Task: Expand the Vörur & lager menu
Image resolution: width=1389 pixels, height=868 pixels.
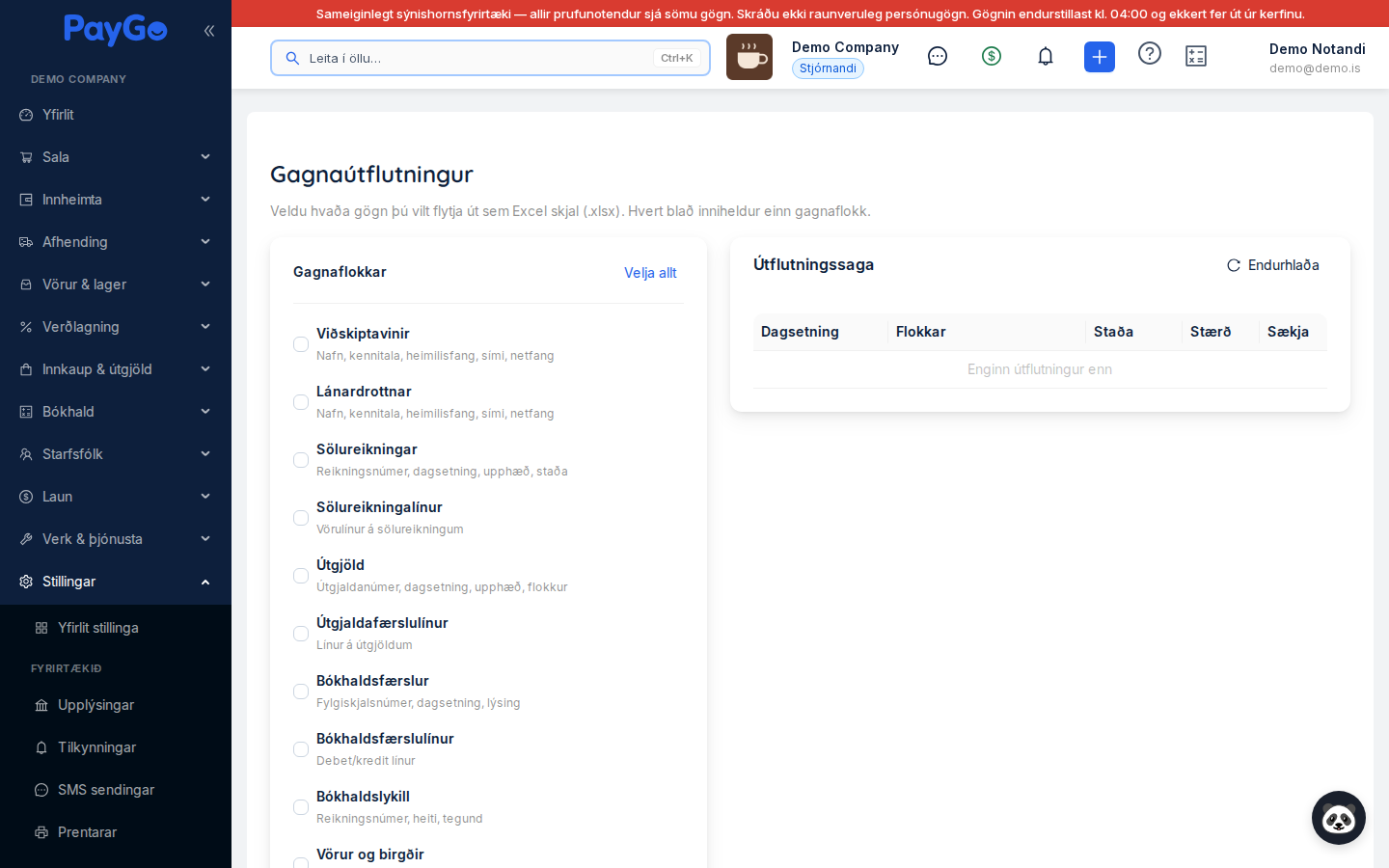Action: [x=116, y=285]
